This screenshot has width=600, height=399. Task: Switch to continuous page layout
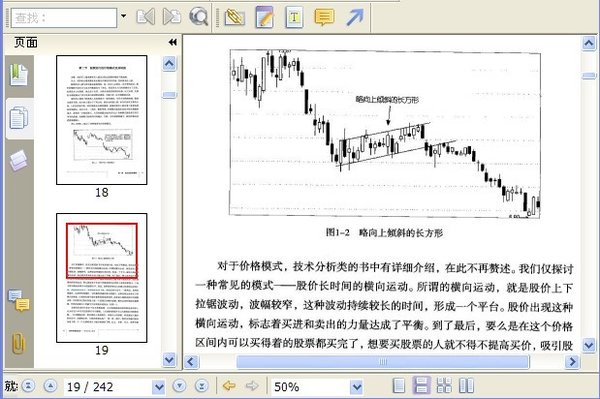[x=421, y=386]
